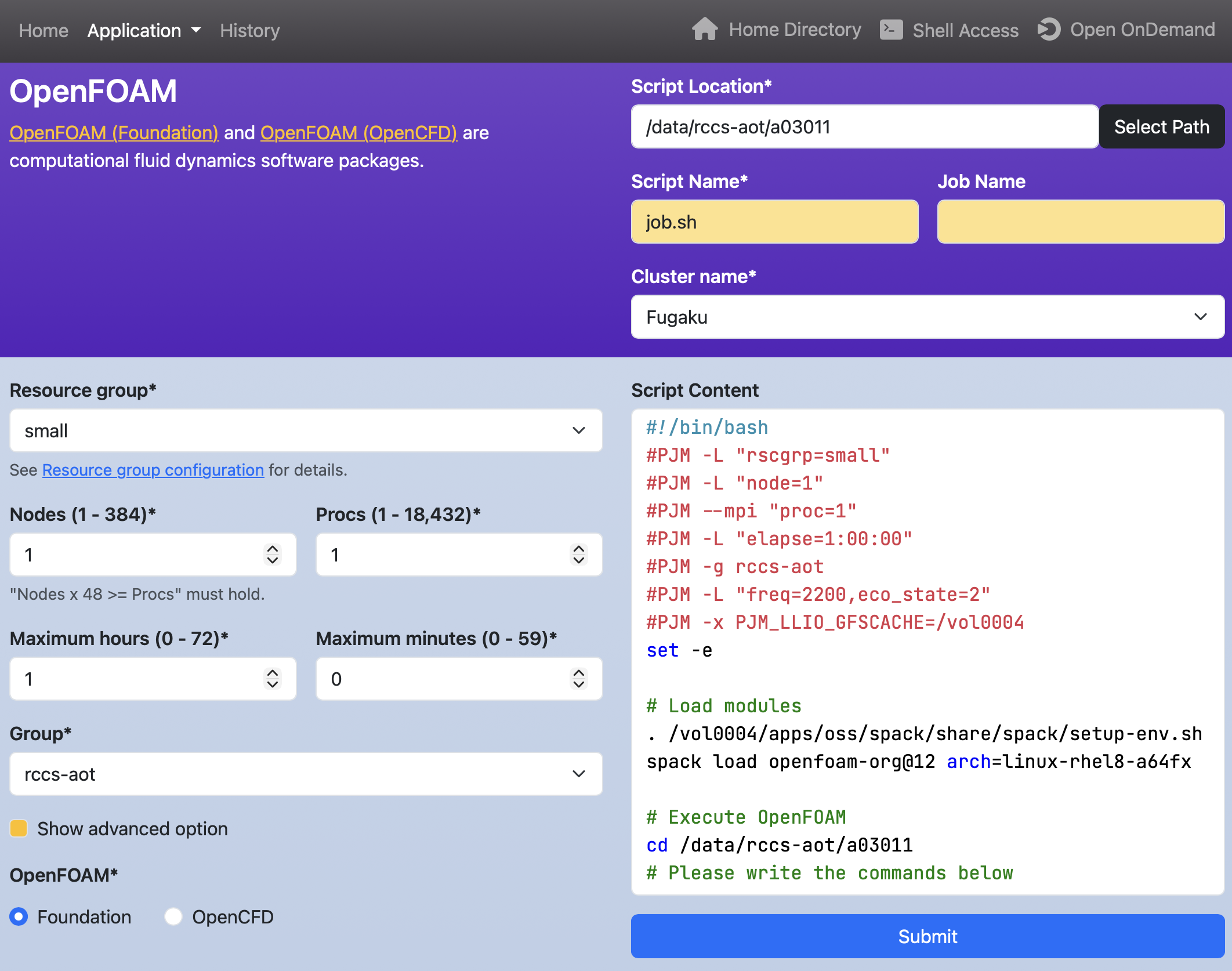Go to Open OnDemand link text

(x=1142, y=30)
